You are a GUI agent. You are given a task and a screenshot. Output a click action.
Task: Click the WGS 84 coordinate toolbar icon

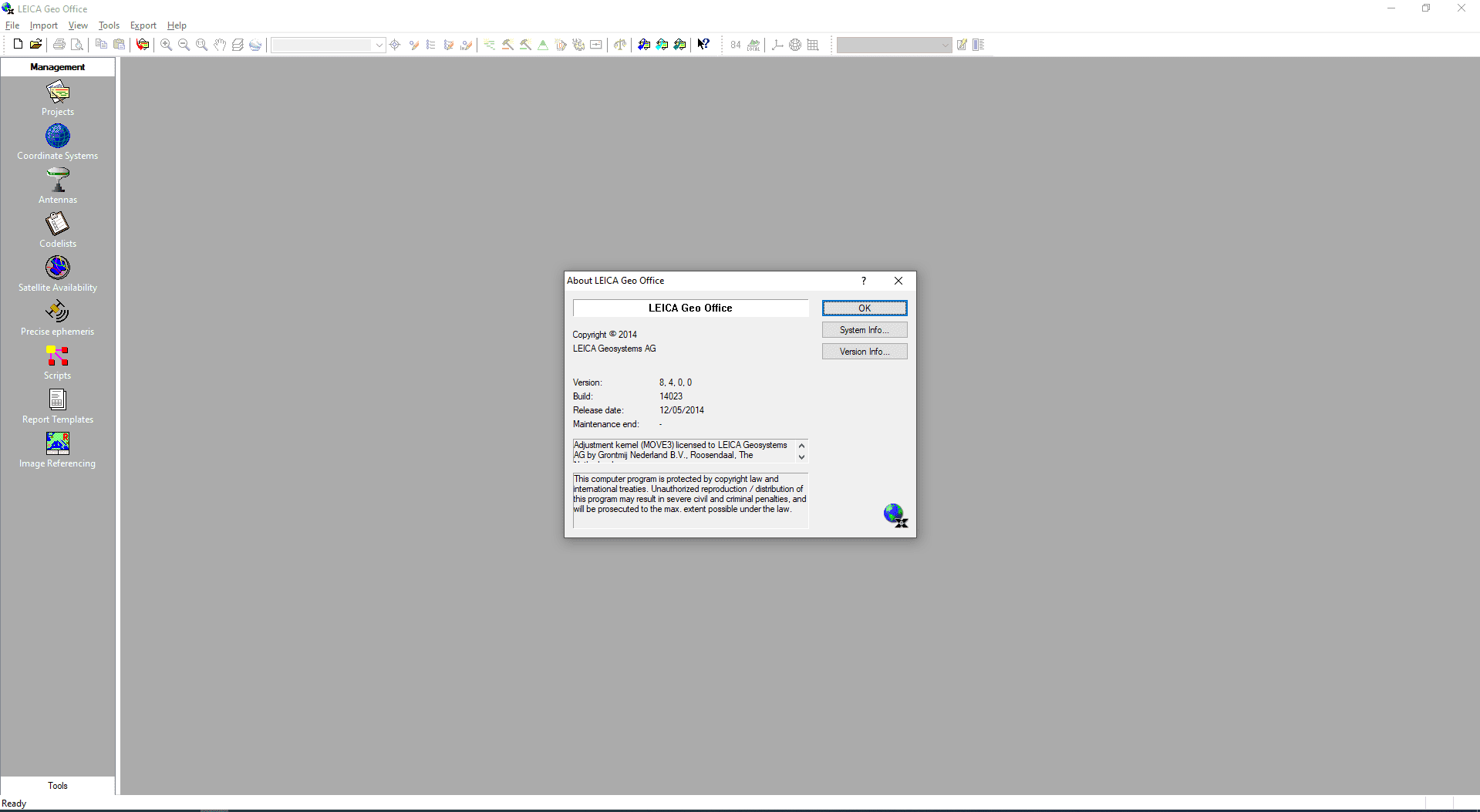736,45
